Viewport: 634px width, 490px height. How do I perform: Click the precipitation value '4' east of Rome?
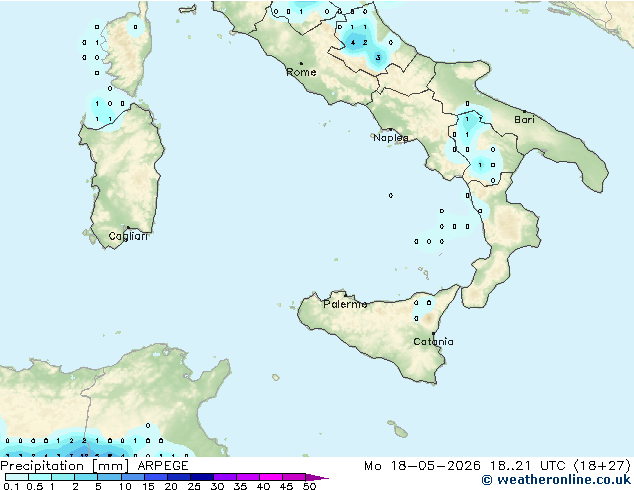pyautogui.click(x=353, y=42)
